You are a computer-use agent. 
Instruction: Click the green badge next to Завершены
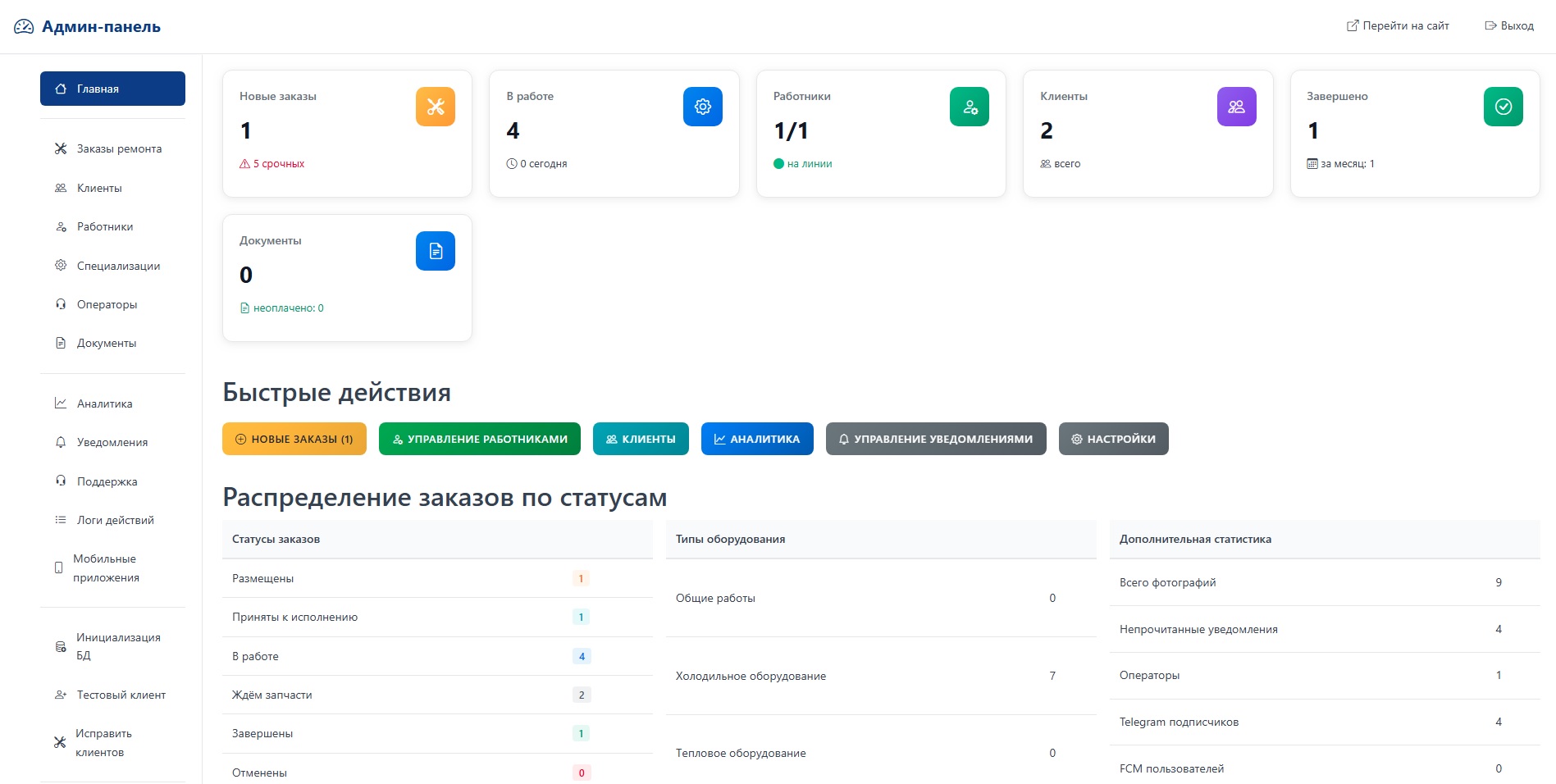[582, 734]
